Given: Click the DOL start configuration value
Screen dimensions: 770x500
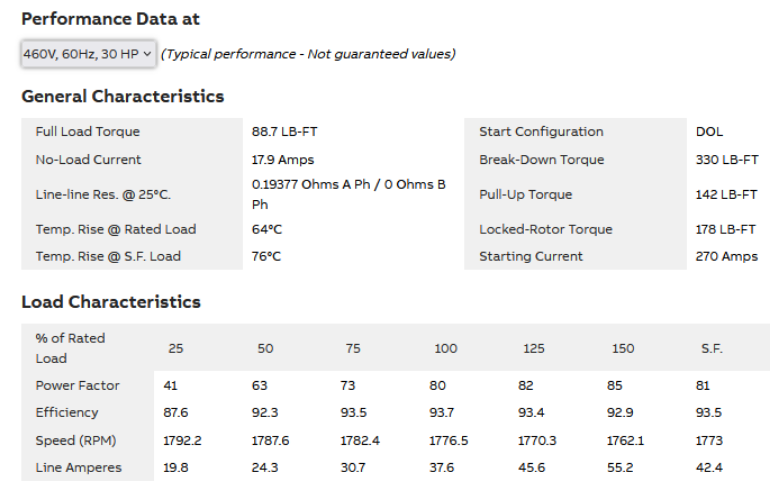Looking at the screenshot, I should 709,131.
